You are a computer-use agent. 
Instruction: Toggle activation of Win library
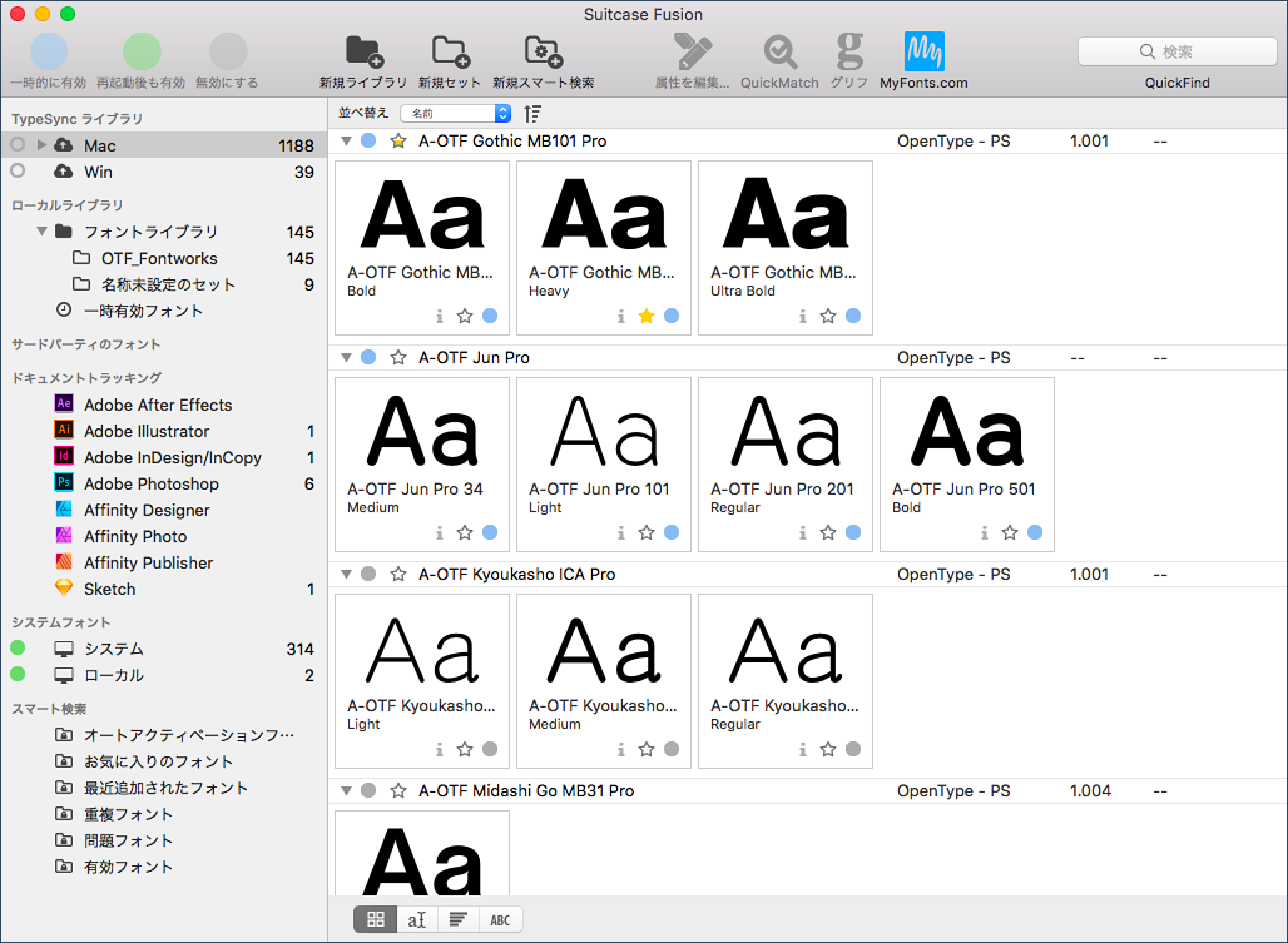coord(18,170)
